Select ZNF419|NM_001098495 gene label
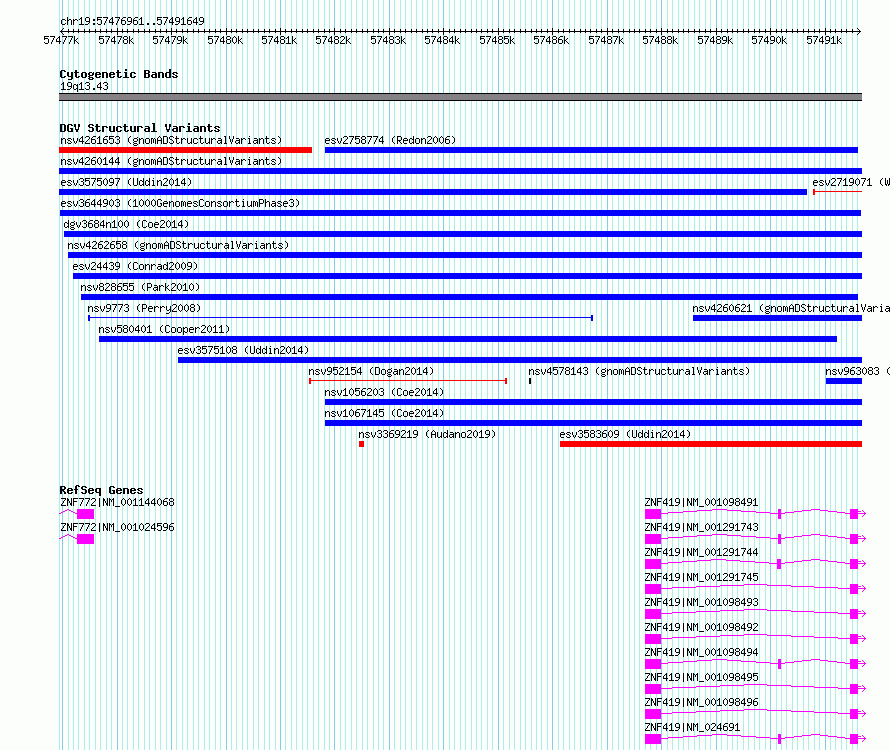This screenshot has height=750, width=890. (702, 677)
